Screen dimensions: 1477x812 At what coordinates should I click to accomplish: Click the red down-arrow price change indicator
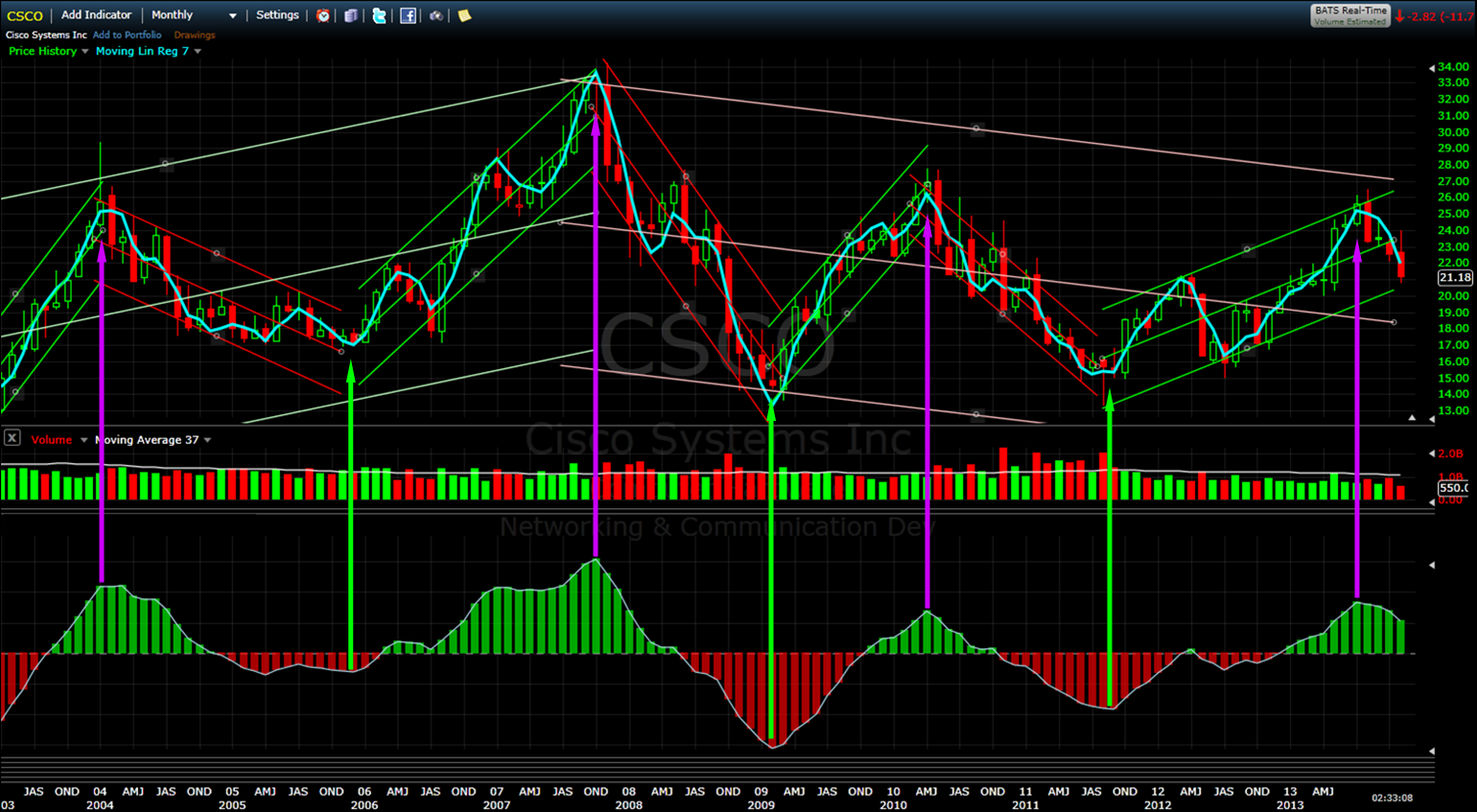[1399, 16]
